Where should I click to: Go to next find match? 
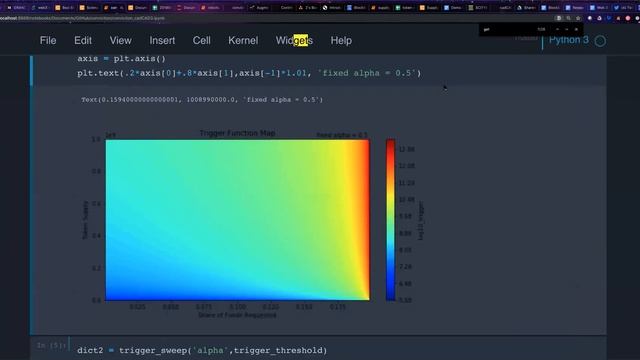pos(567,29)
